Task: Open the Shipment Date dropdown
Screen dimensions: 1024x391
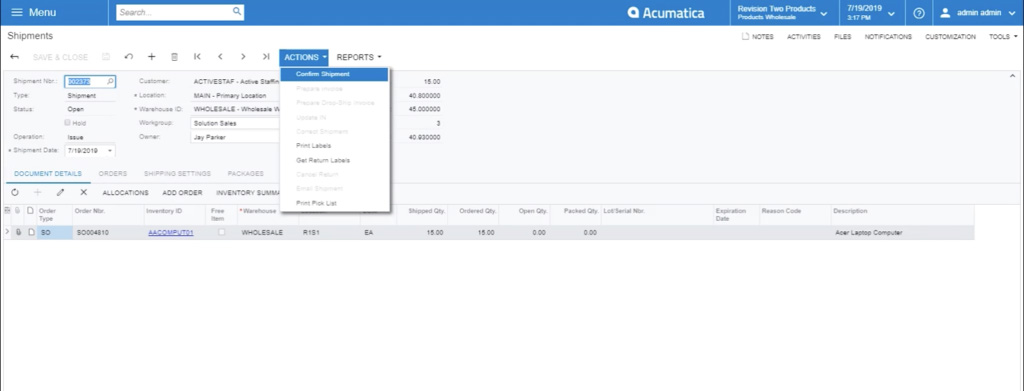Action: 110,151
